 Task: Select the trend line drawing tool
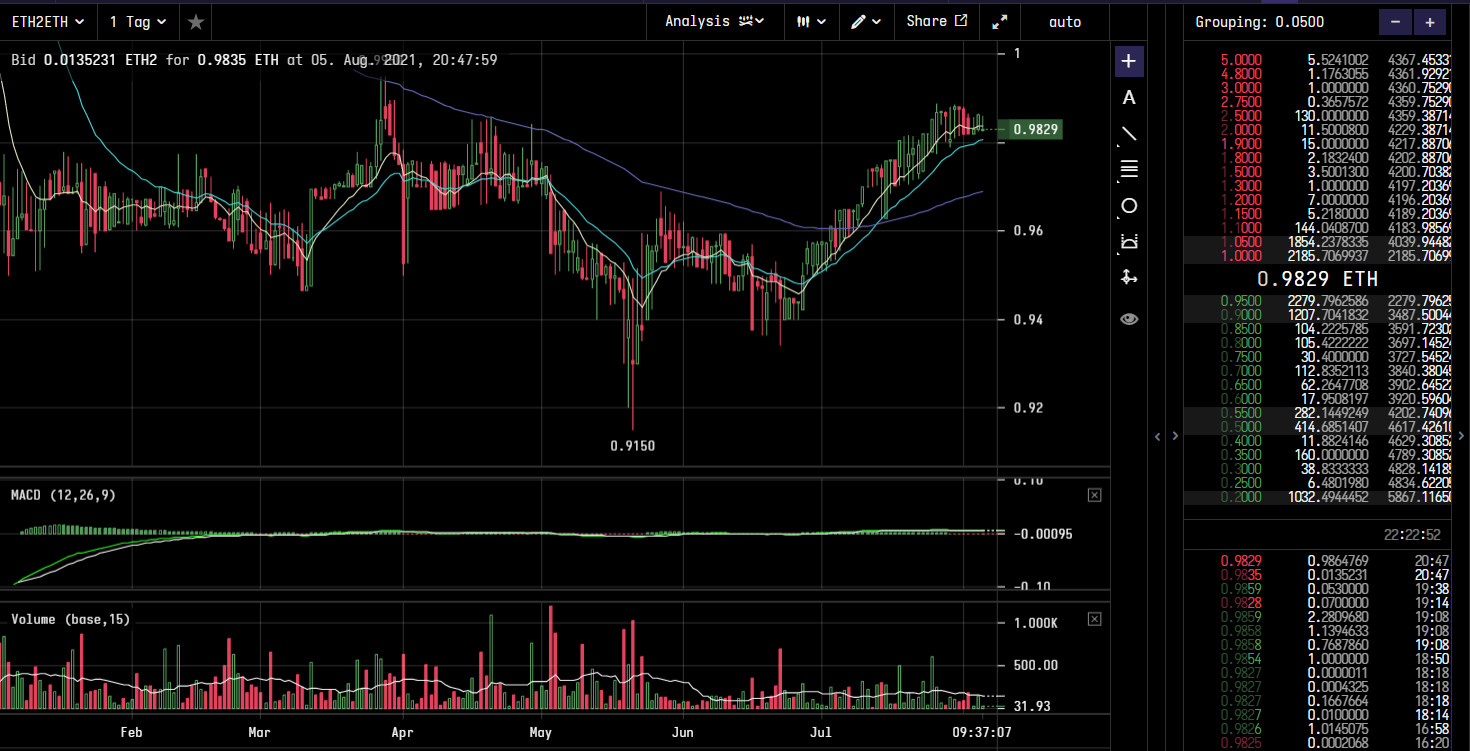pyautogui.click(x=1129, y=134)
